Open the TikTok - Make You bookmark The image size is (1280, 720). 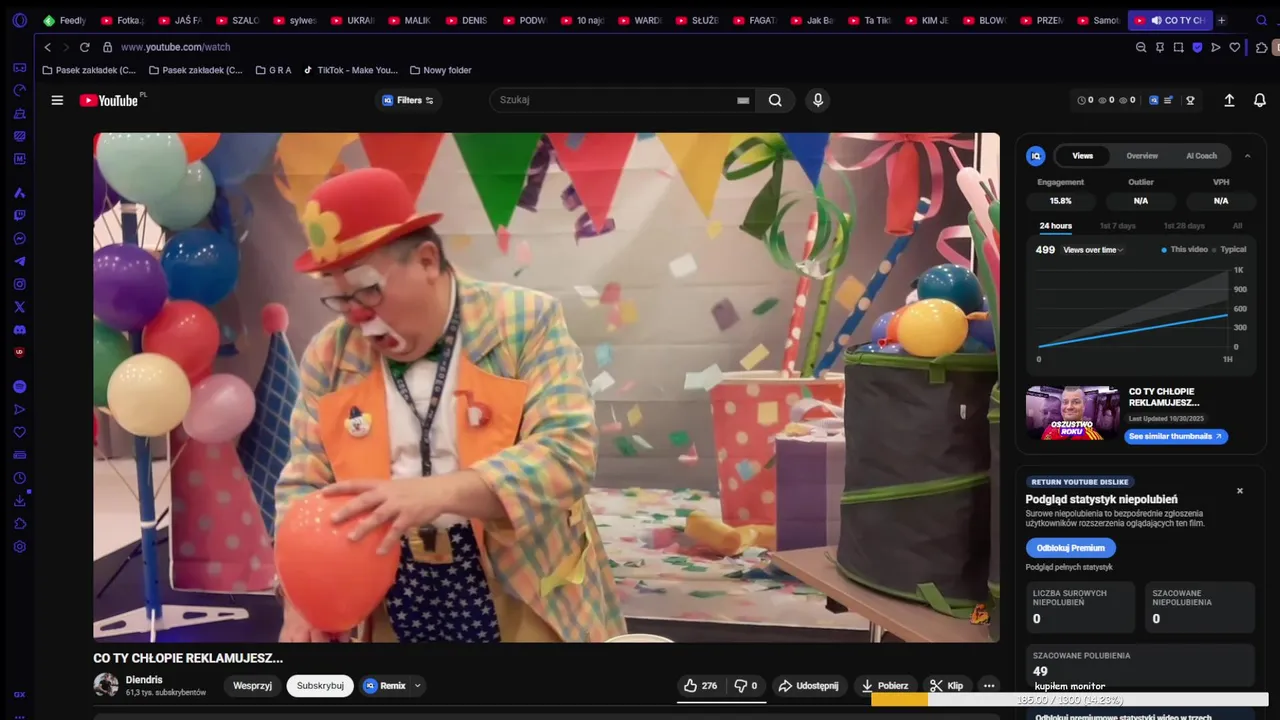pyautogui.click(x=350, y=70)
